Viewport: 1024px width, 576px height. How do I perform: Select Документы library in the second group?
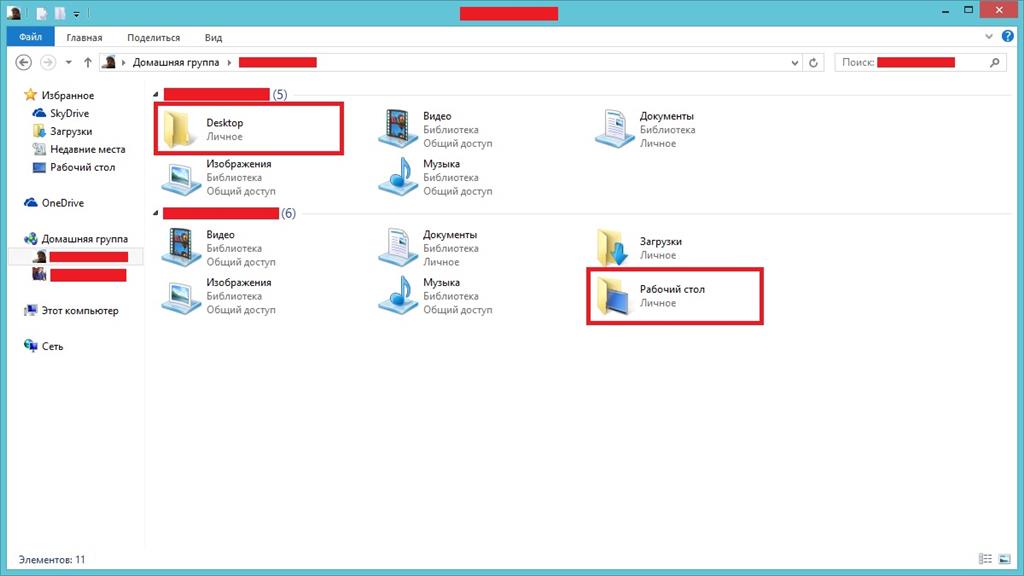428,248
